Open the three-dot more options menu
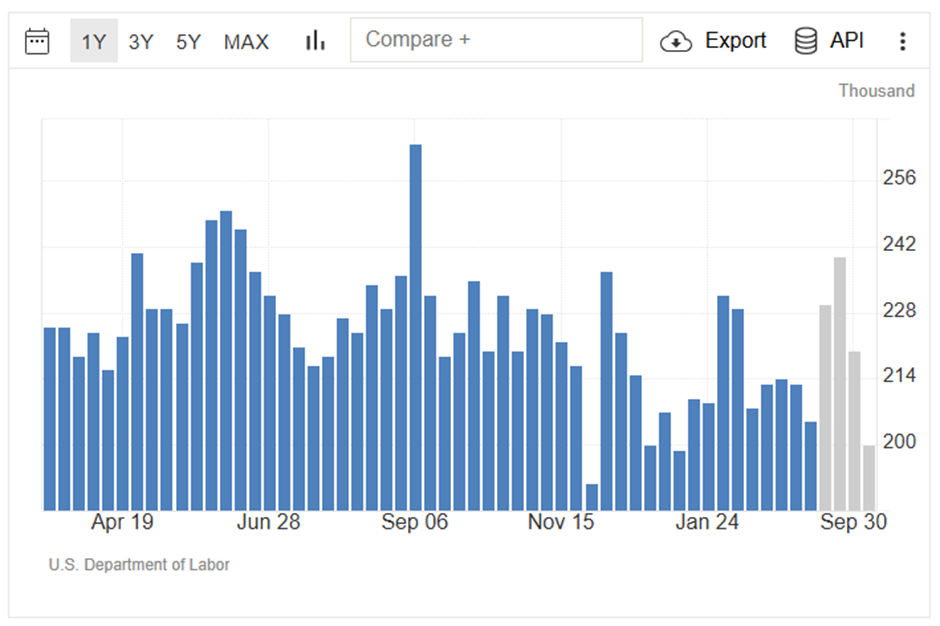940x626 pixels. [902, 41]
